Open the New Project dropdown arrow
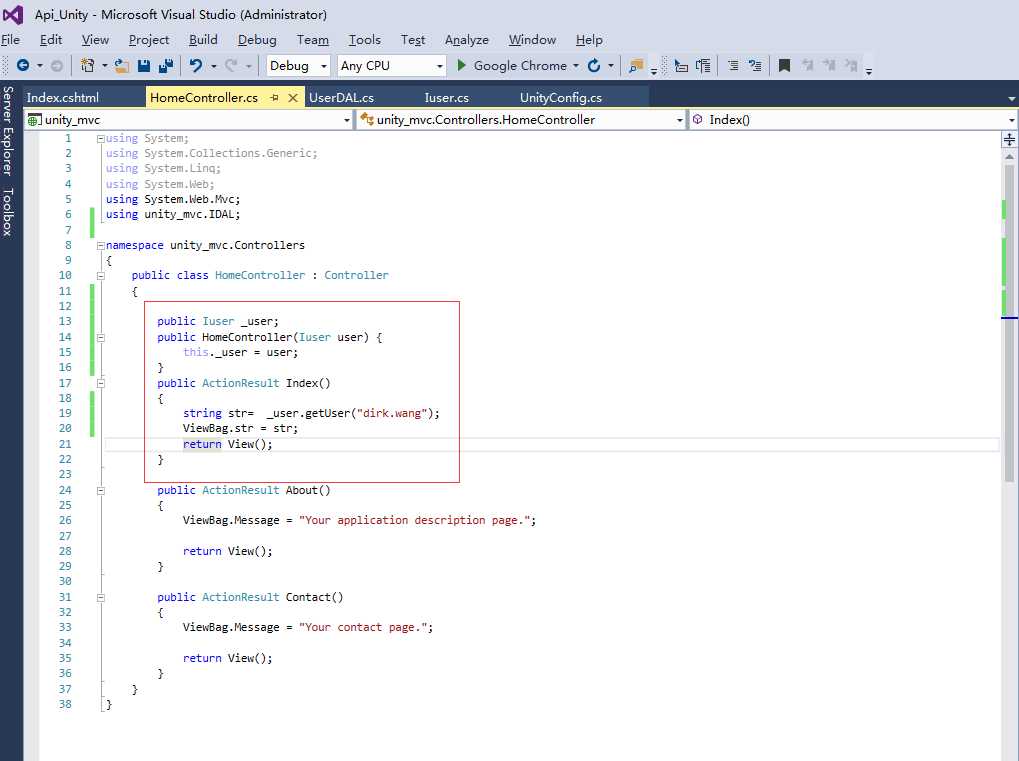Viewport: 1019px width, 761px height. point(105,66)
